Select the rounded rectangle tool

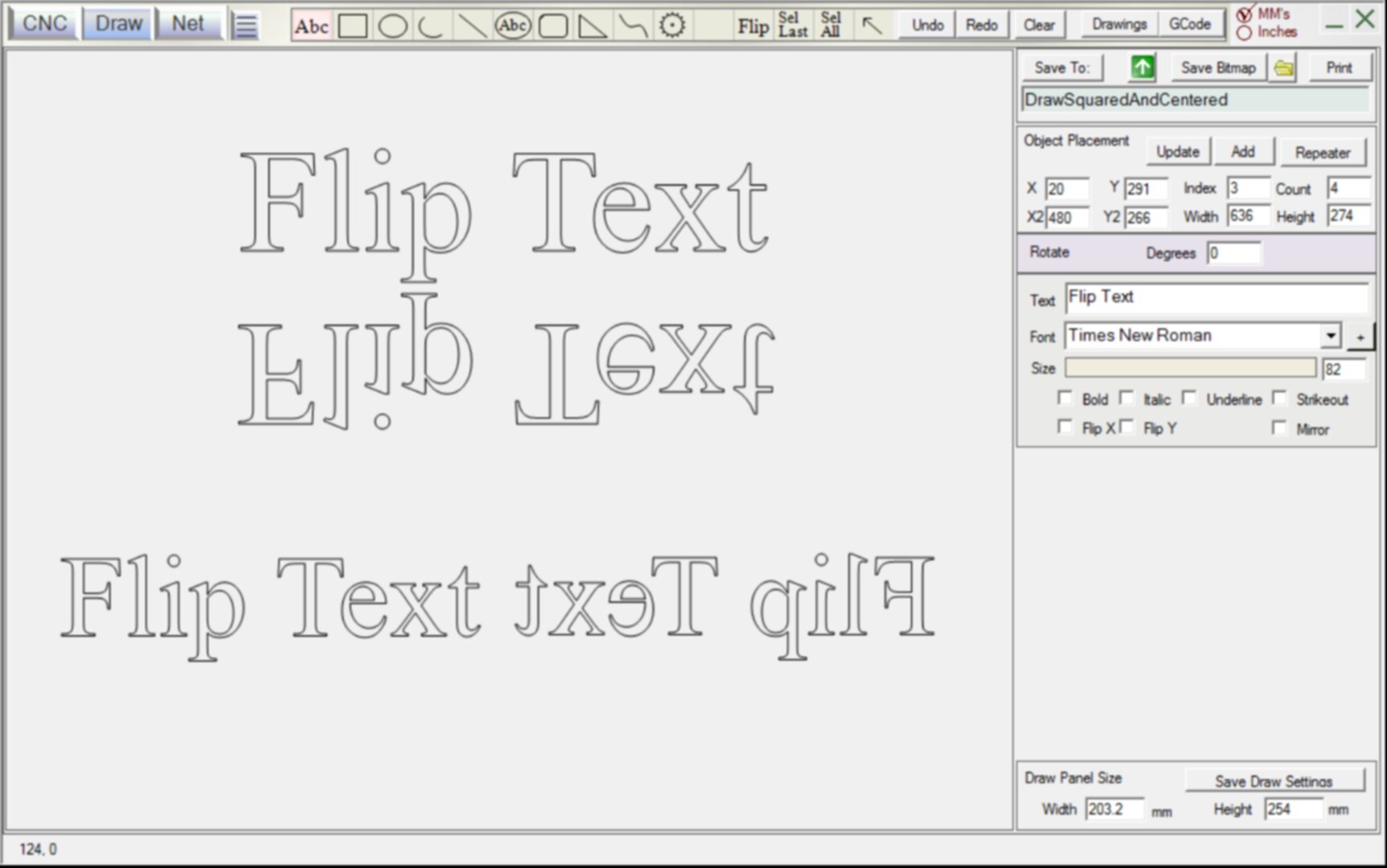point(552,27)
